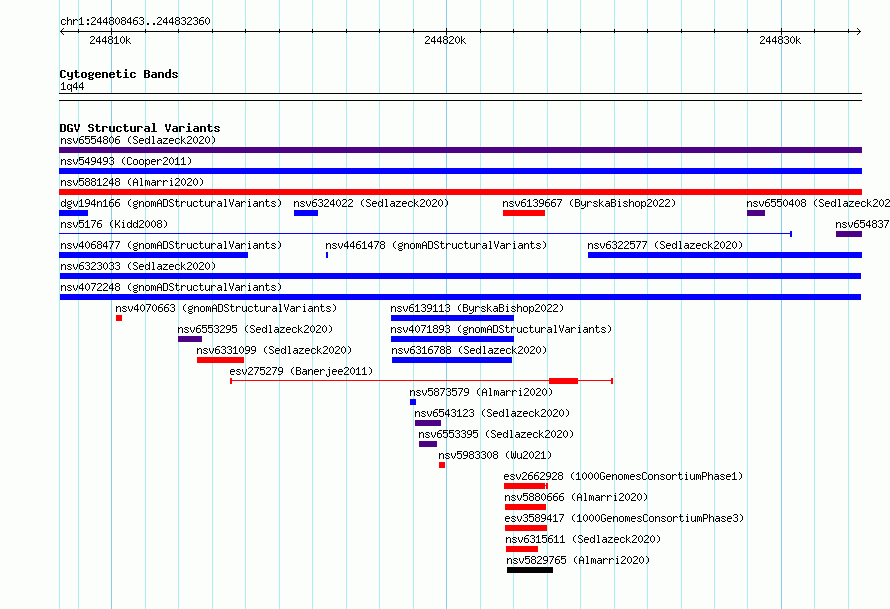Click the blue nsv6322577 variant bar

point(725,255)
